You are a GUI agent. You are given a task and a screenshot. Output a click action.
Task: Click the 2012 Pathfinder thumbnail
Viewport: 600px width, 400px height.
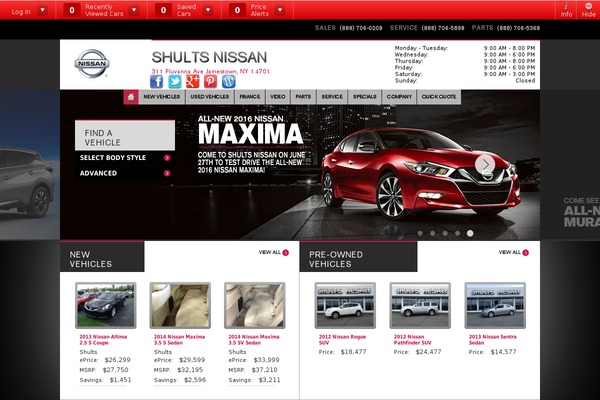pyautogui.click(x=420, y=305)
